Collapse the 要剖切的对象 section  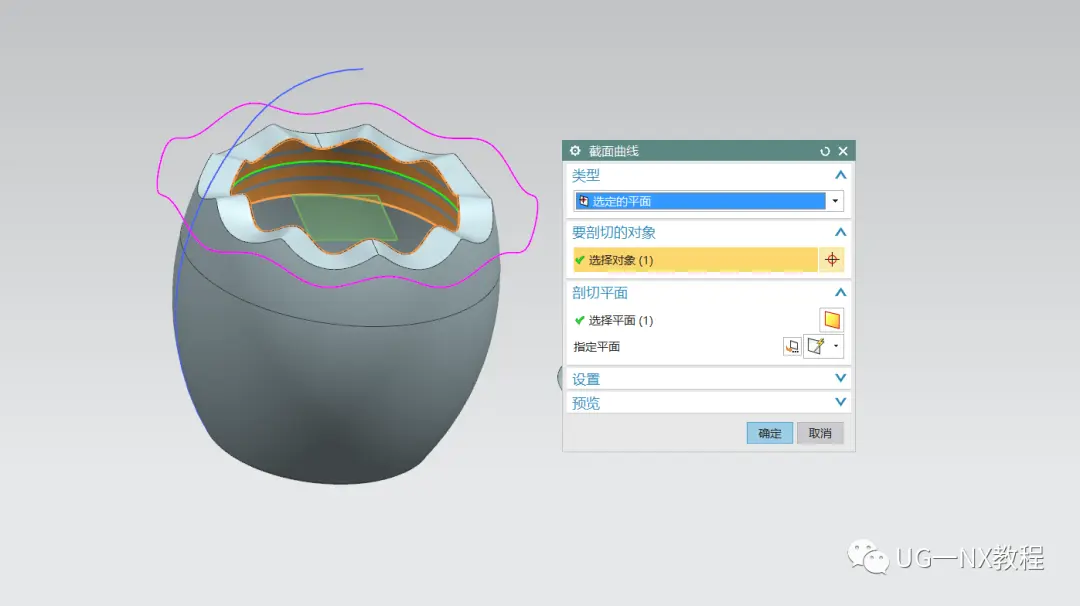pos(840,232)
